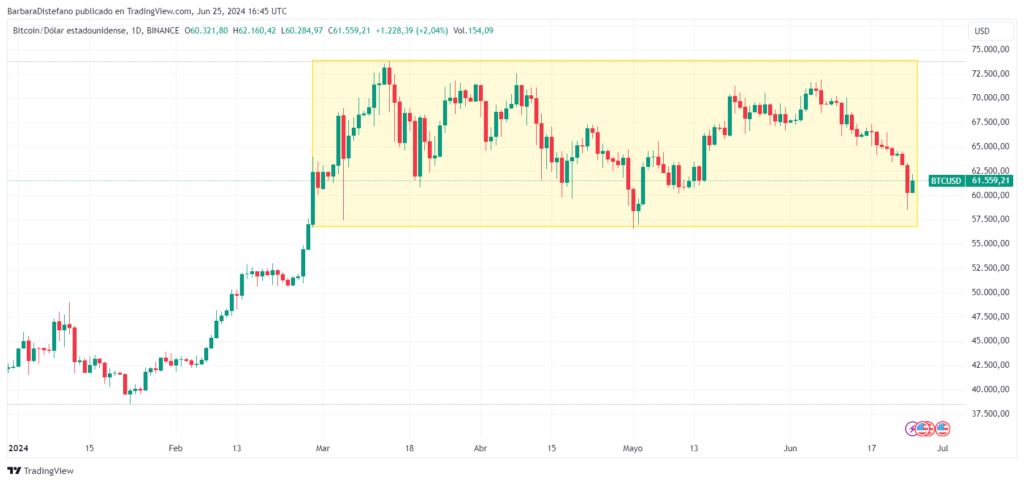Click the Mar date on time axis
Viewport: 1024px width, 483px height.
coord(321,450)
